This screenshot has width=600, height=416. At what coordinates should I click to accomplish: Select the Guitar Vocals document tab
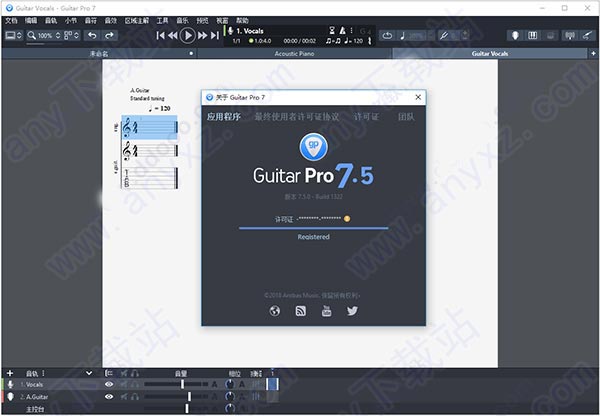click(490, 54)
